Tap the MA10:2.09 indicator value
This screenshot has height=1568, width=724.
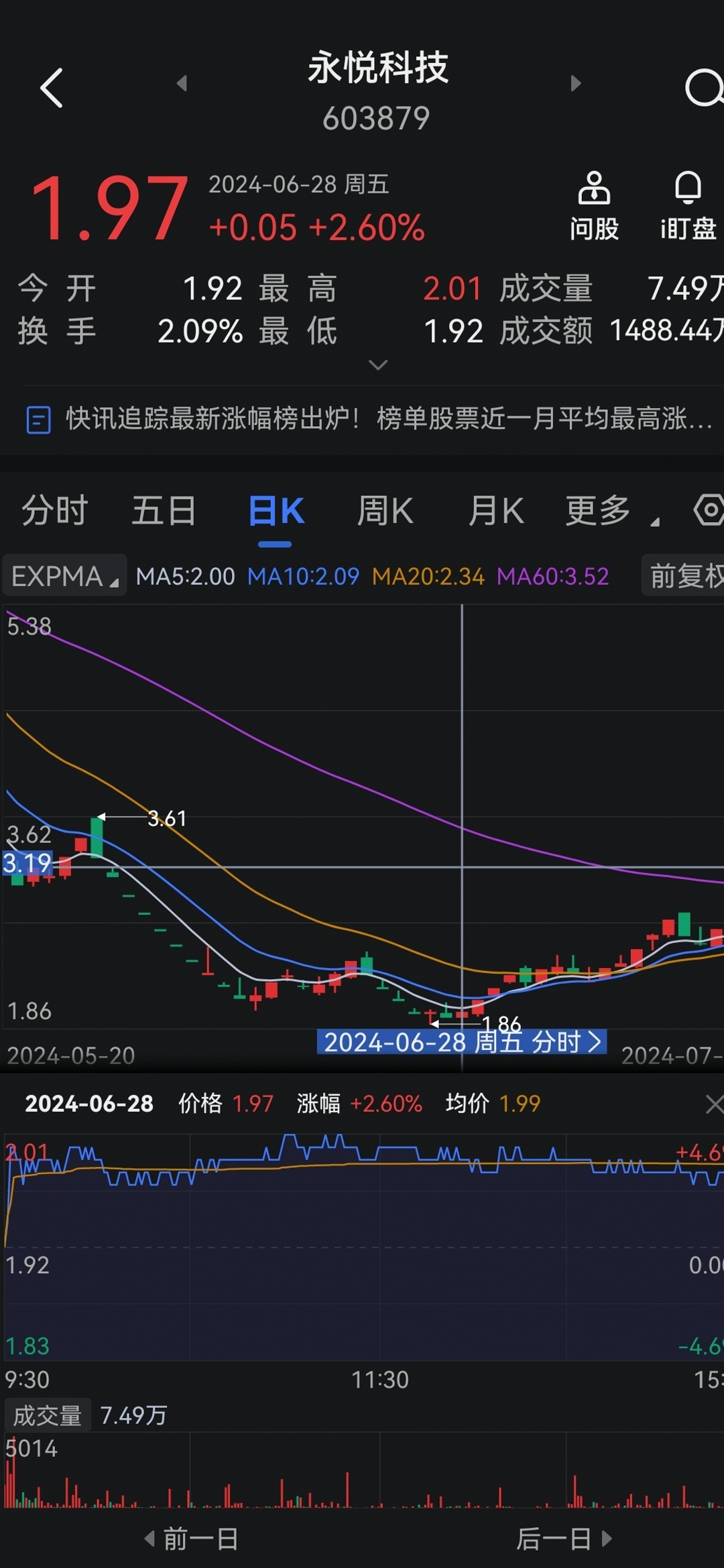[303, 576]
